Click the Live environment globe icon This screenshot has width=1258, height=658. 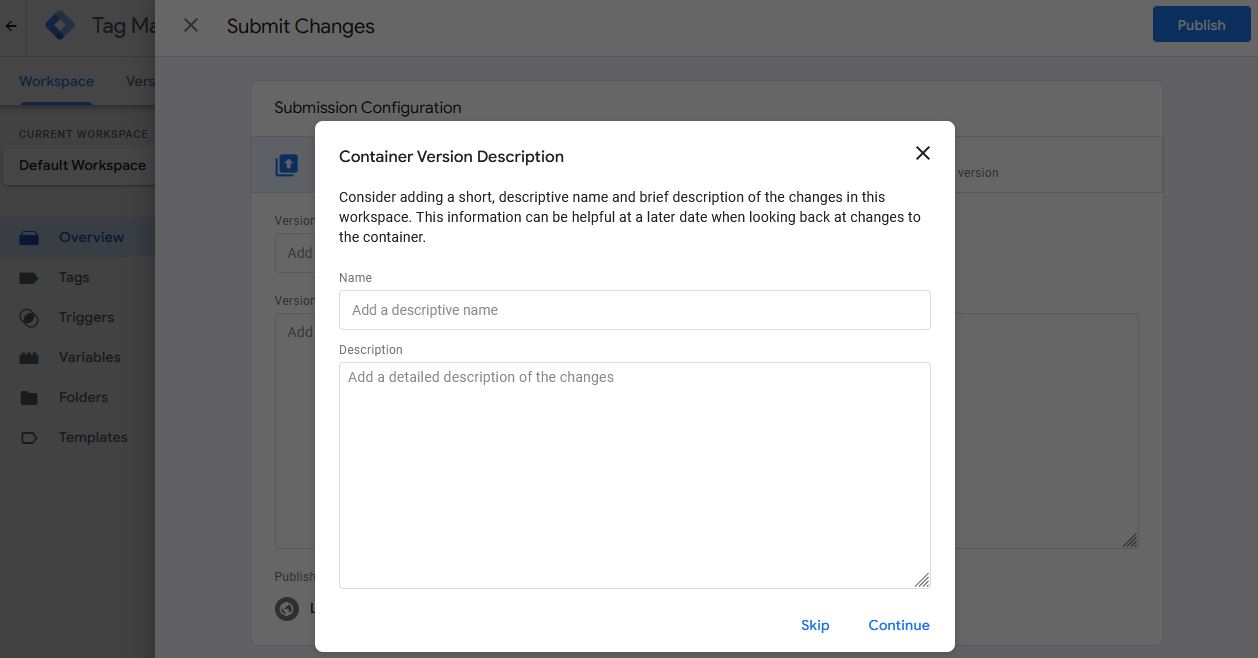tap(287, 608)
